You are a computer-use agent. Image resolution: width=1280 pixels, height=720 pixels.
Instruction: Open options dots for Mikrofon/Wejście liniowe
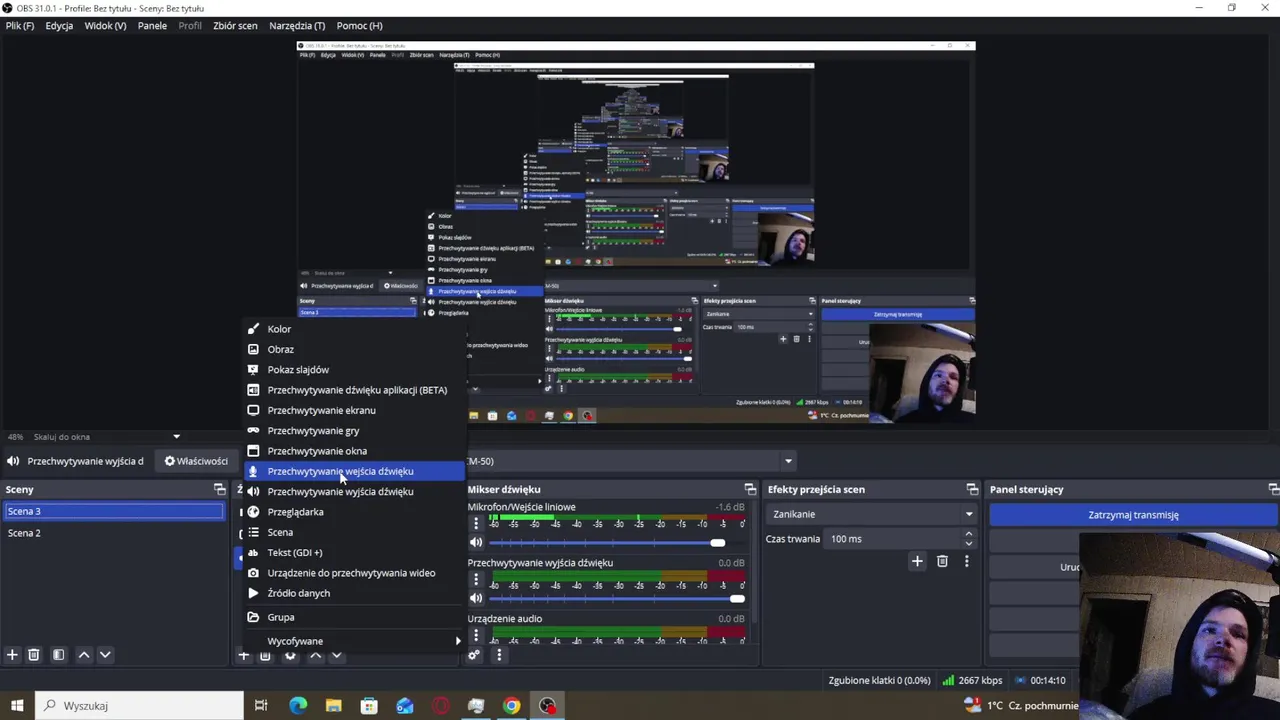(x=476, y=524)
